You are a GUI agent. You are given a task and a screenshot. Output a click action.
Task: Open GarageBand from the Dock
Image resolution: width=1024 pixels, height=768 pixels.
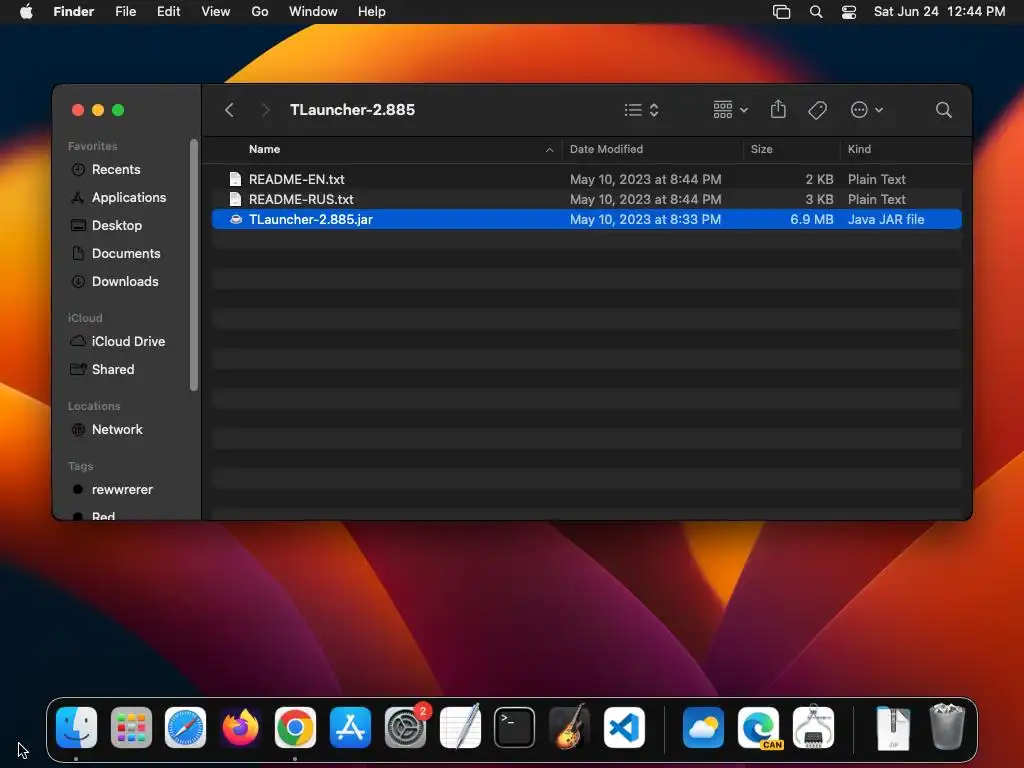pos(569,727)
